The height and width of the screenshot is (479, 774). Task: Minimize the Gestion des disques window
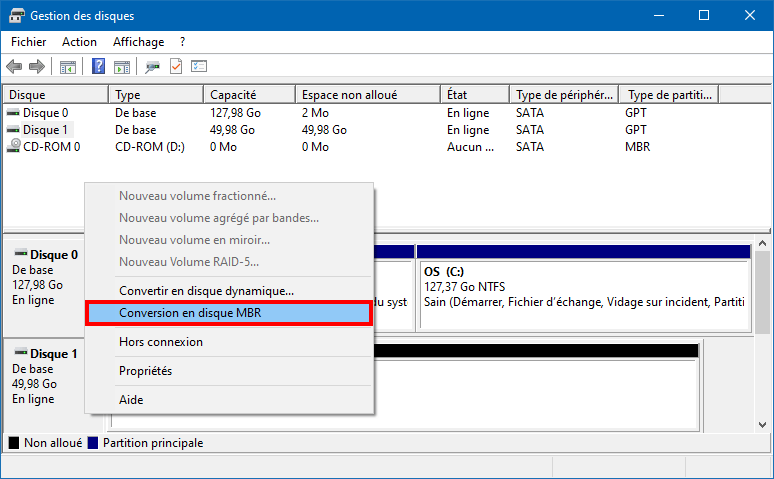pos(658,15)
